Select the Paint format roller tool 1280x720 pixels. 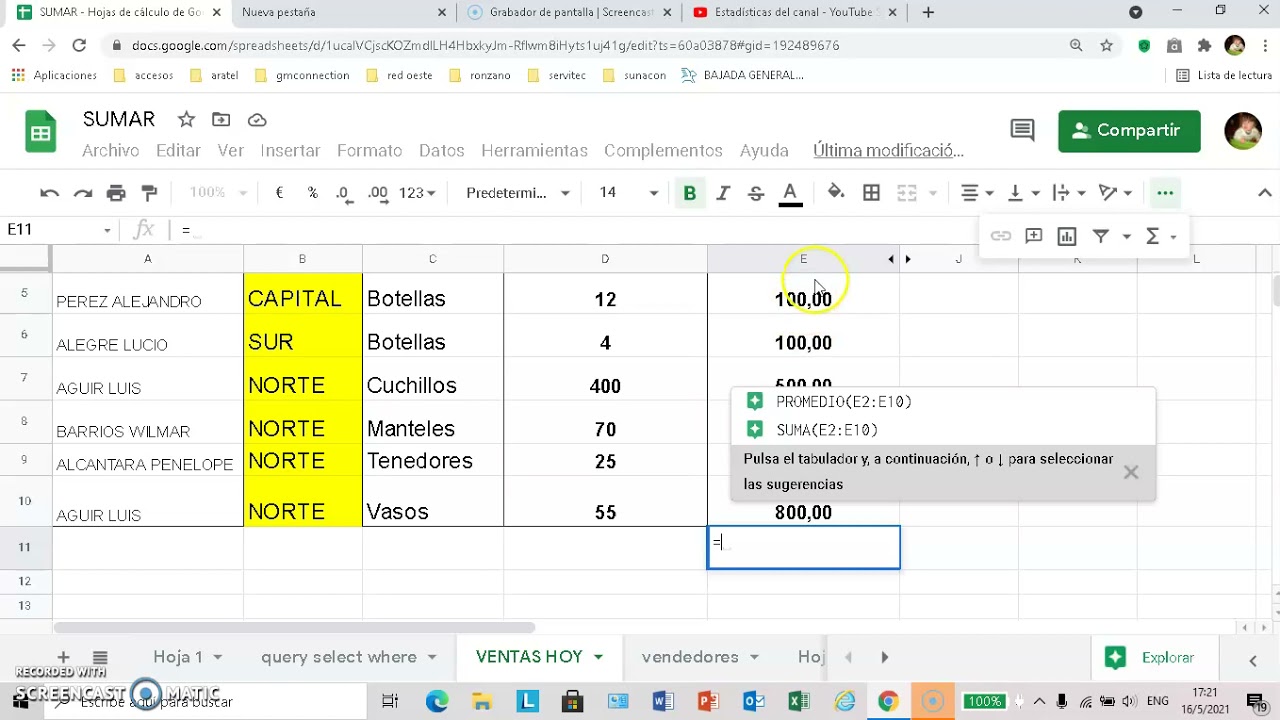(x=149, y=193)
